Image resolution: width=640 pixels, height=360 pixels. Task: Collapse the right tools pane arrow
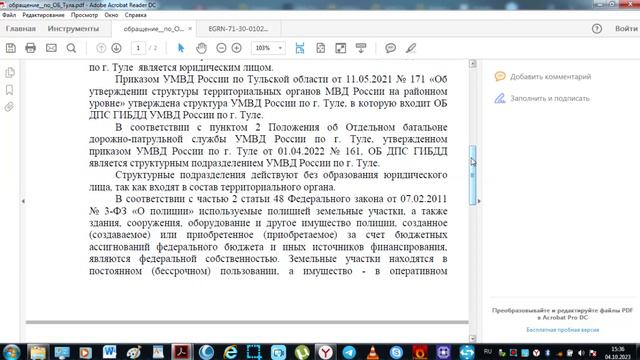pos(479,201)
